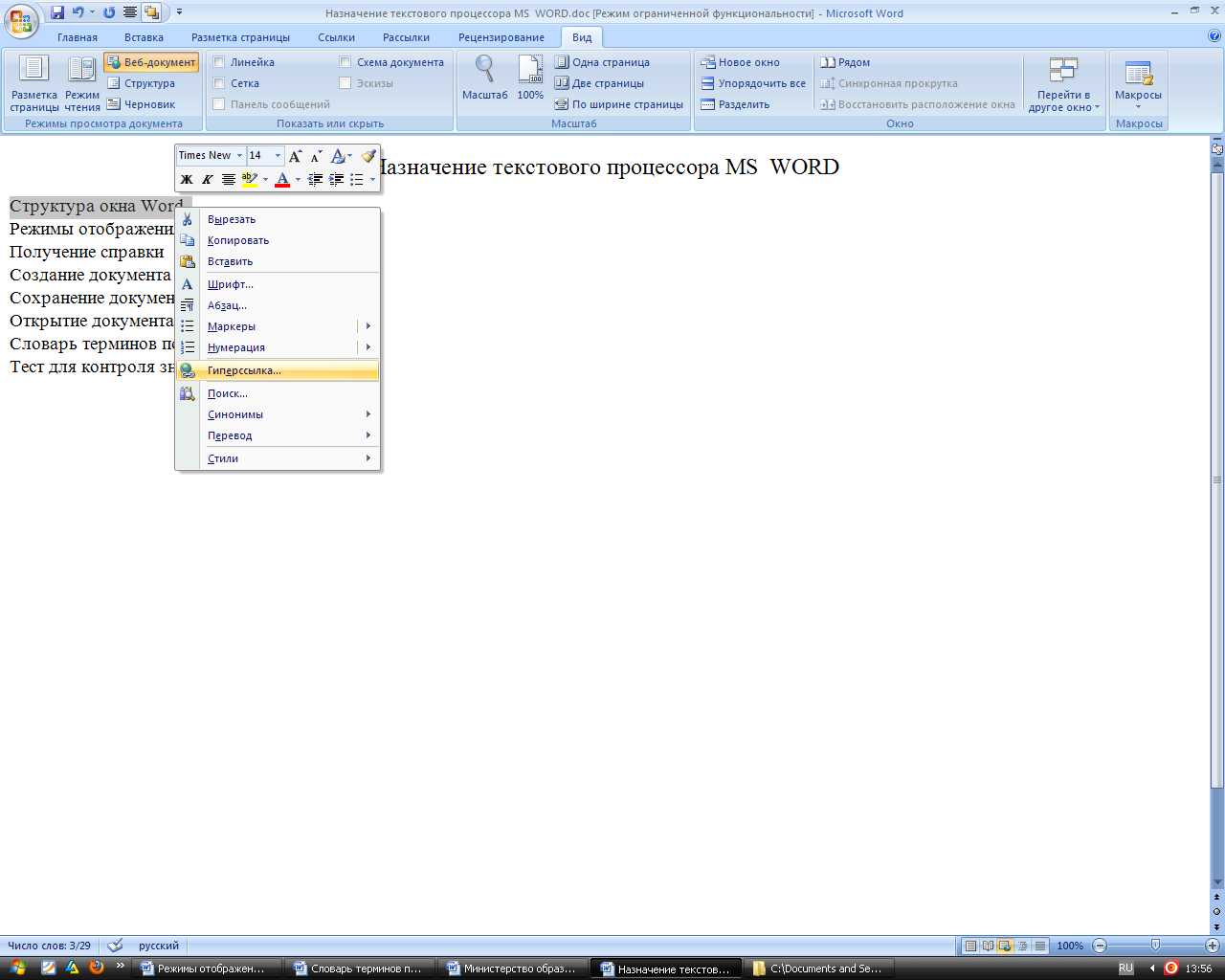Choose Копировать from the context menu
The height and width of the screenshot is (980, 1225).
[x=278, y=240]
